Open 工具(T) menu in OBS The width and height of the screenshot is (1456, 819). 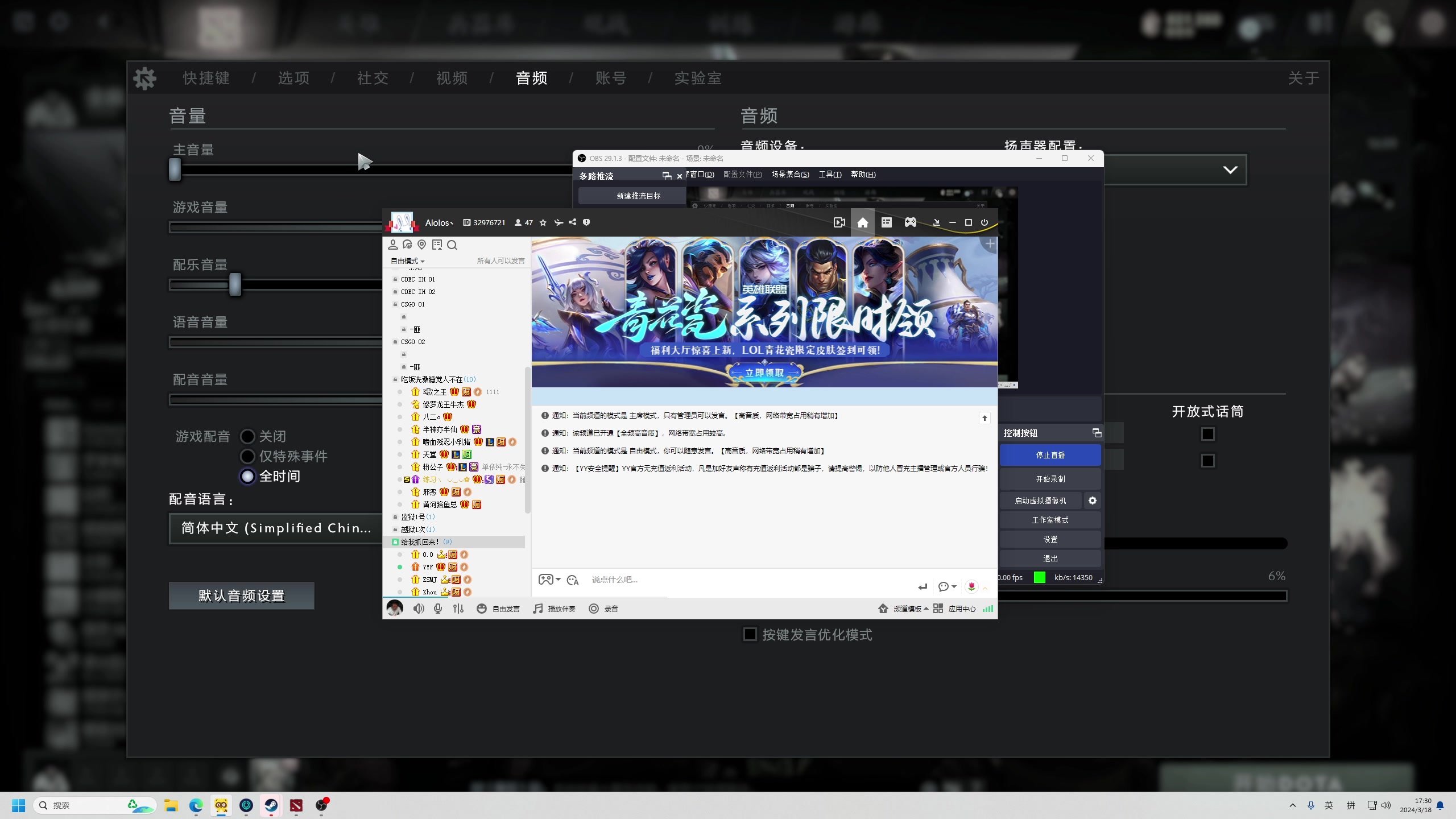click(829, 175)
